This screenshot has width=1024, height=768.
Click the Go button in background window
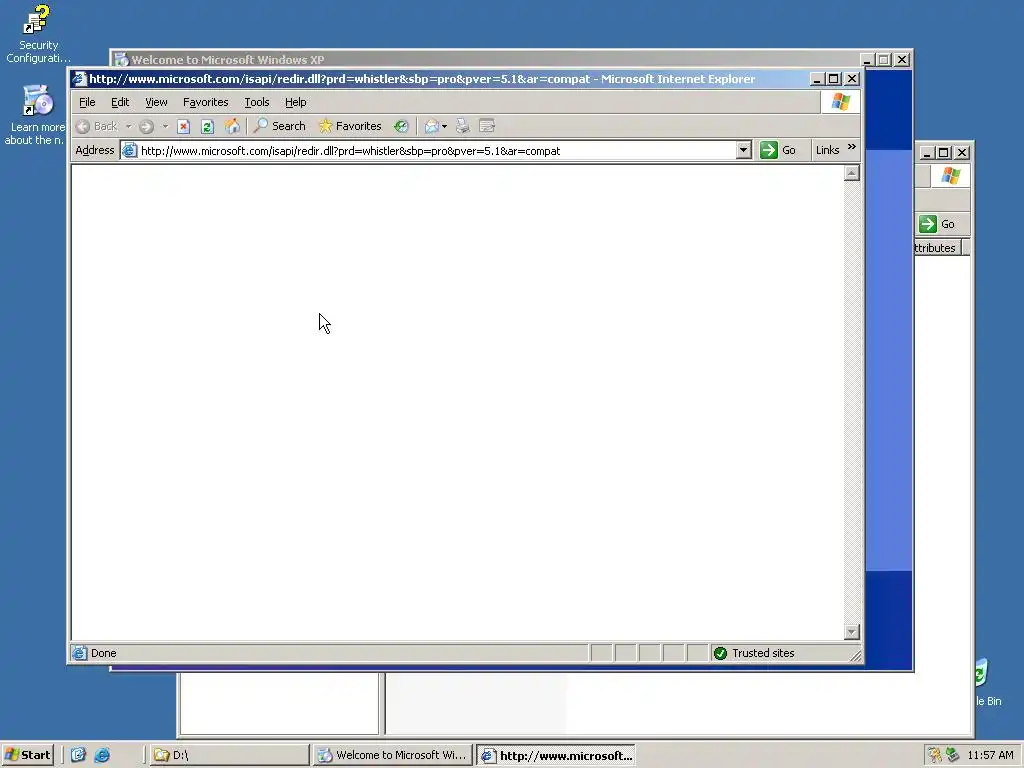[x=938, y=224]
